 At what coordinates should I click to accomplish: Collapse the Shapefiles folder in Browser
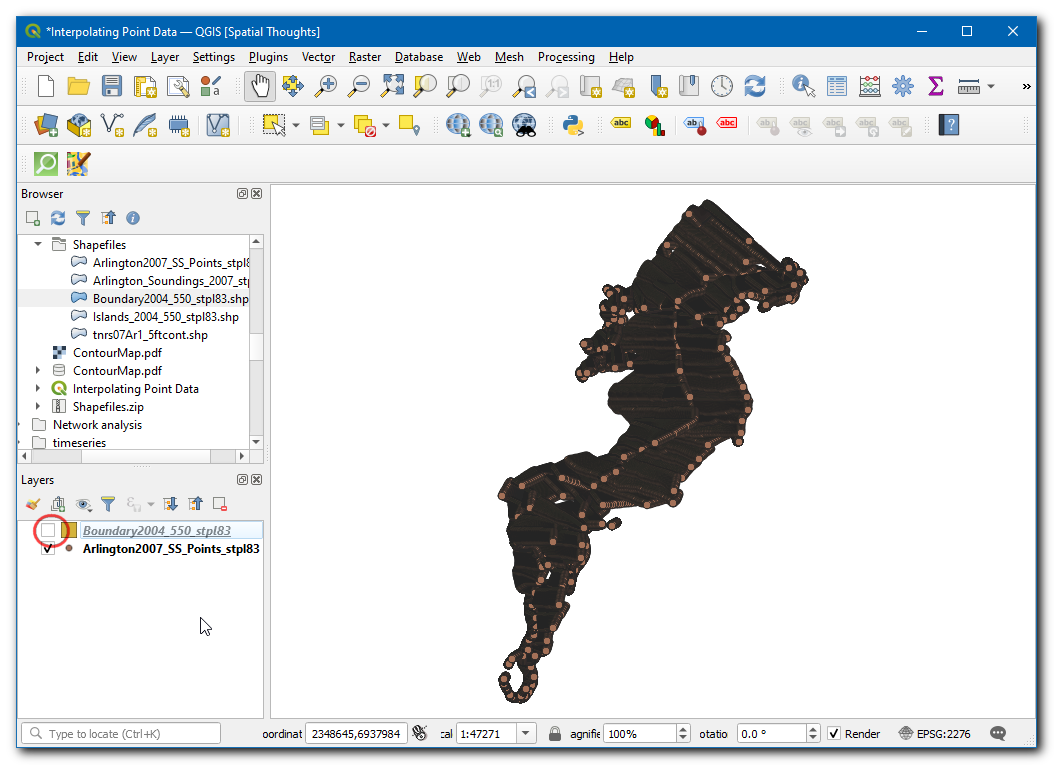[x=38, y=245]
